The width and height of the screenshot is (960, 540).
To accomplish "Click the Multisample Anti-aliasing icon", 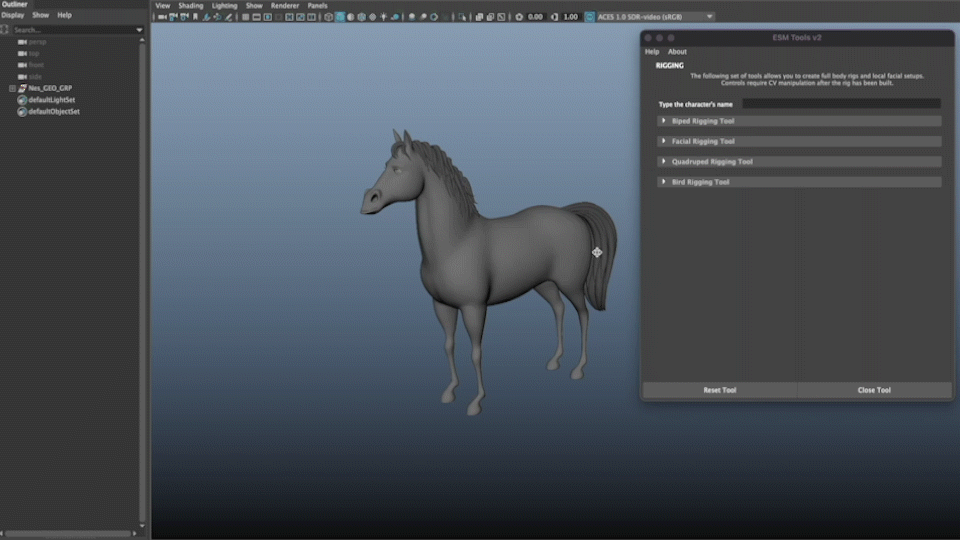I will [x=434, y=17].
